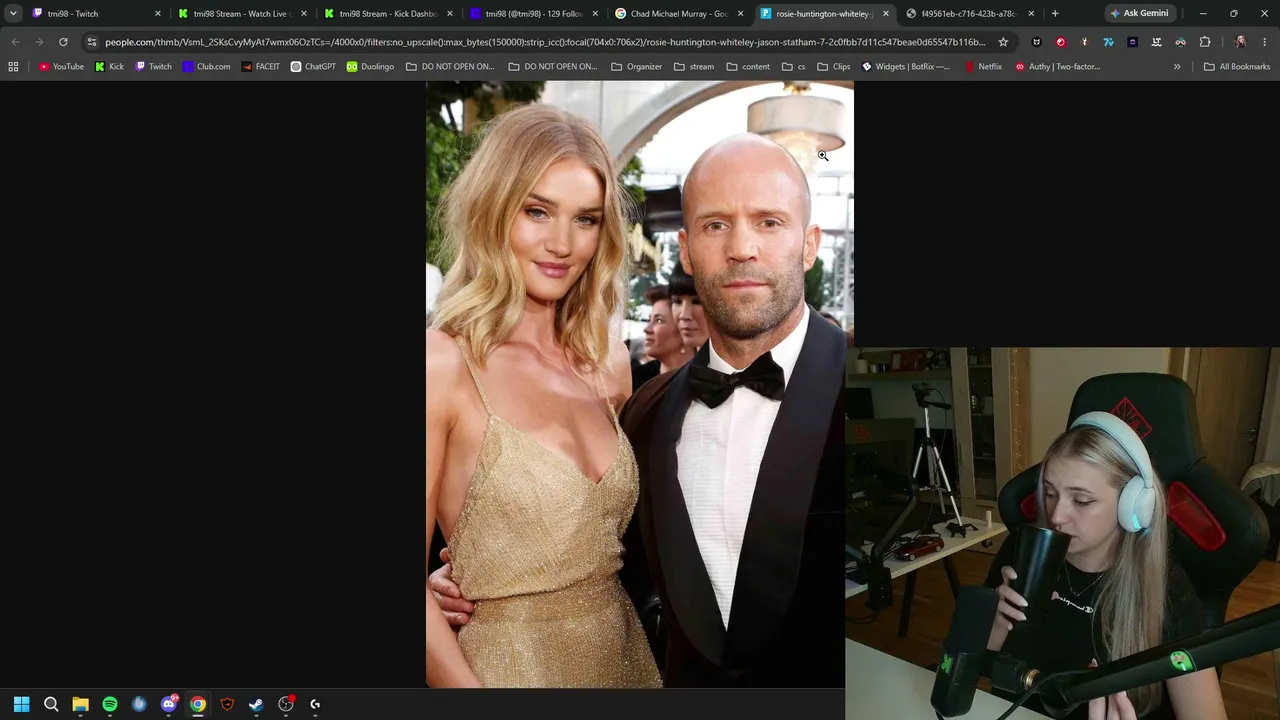This screenshot has width=1280, height=720.
Task: Open the apps grid in bookmarks bar
Action: click(x=13, y=67)
